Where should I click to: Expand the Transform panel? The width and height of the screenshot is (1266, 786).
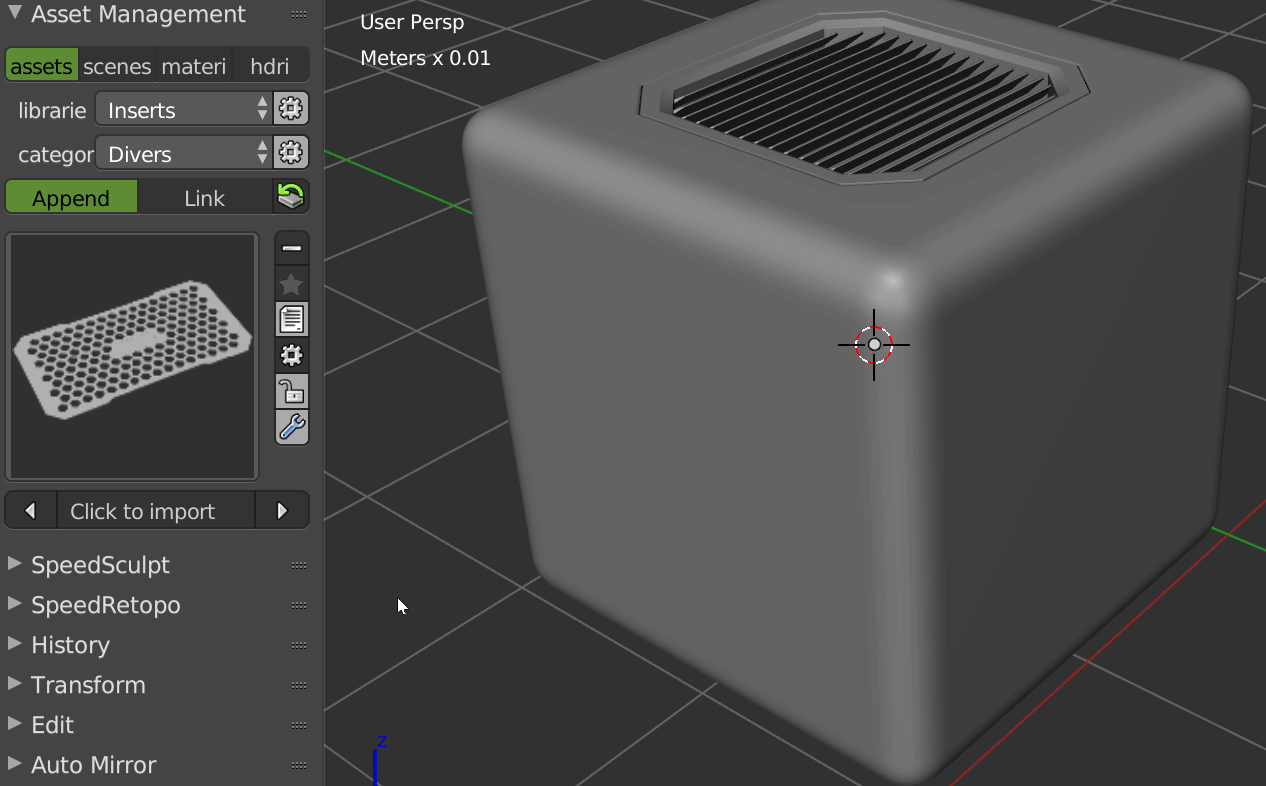14,684
